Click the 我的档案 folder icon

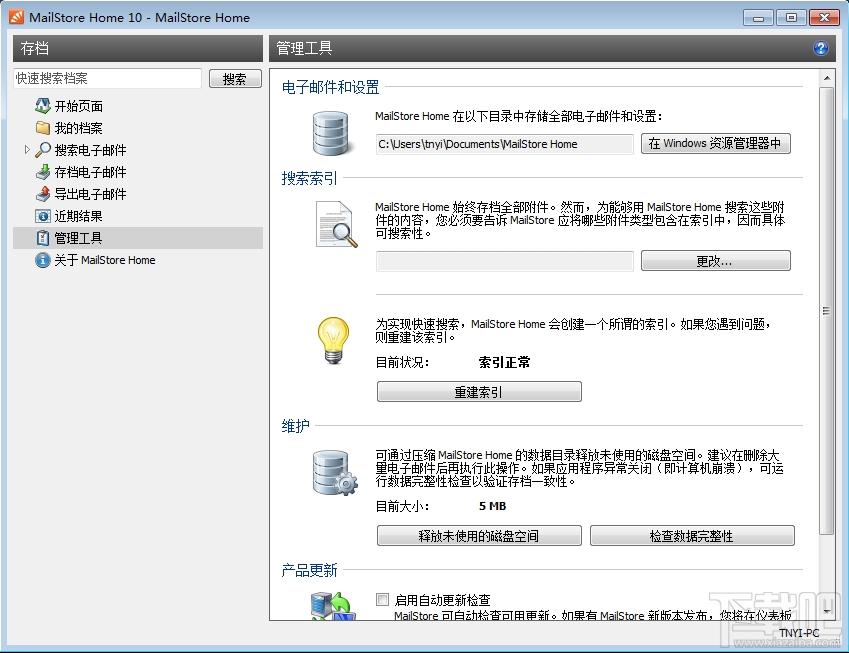pyautogui.click(x=43, y=128)
